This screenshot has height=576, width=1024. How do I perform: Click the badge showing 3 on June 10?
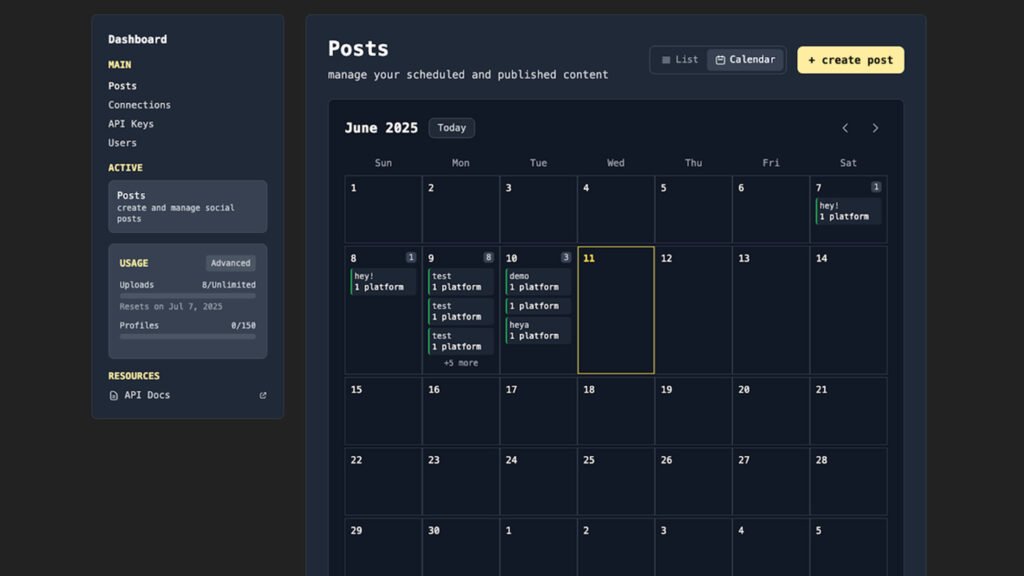tap(566, 257)
